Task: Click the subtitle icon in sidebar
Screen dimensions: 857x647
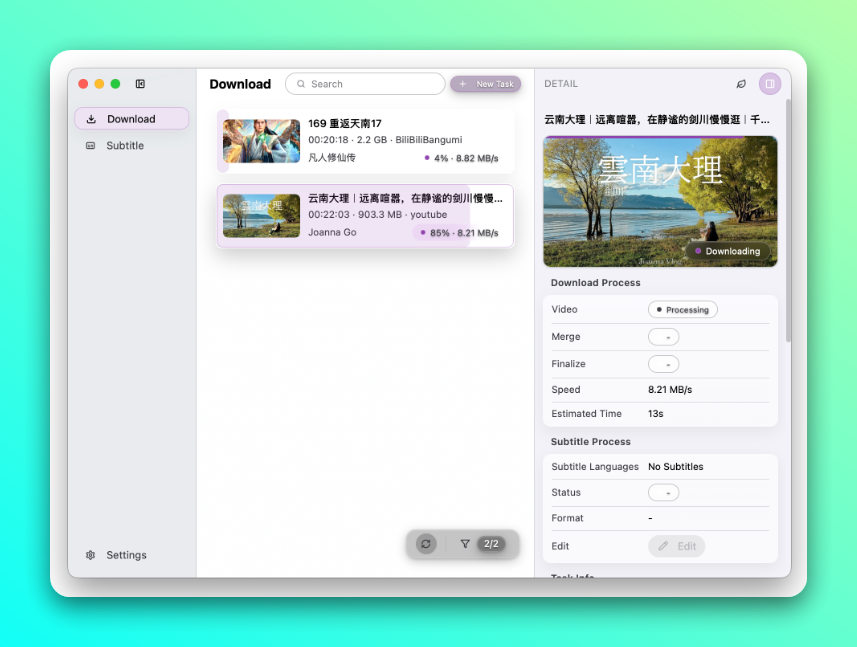Action: tap(91, 145)
